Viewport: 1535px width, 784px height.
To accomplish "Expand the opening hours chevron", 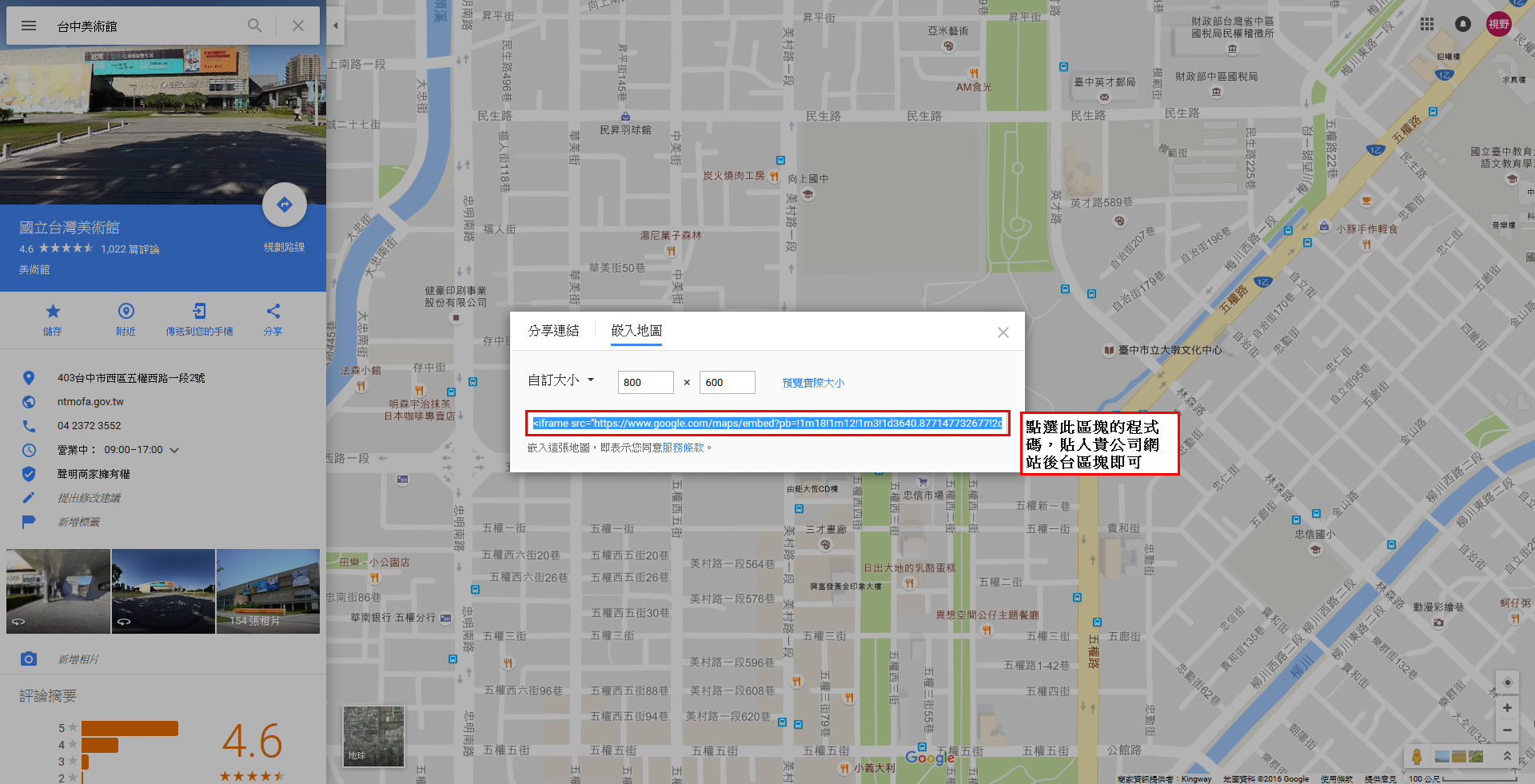I will [174, 450].
